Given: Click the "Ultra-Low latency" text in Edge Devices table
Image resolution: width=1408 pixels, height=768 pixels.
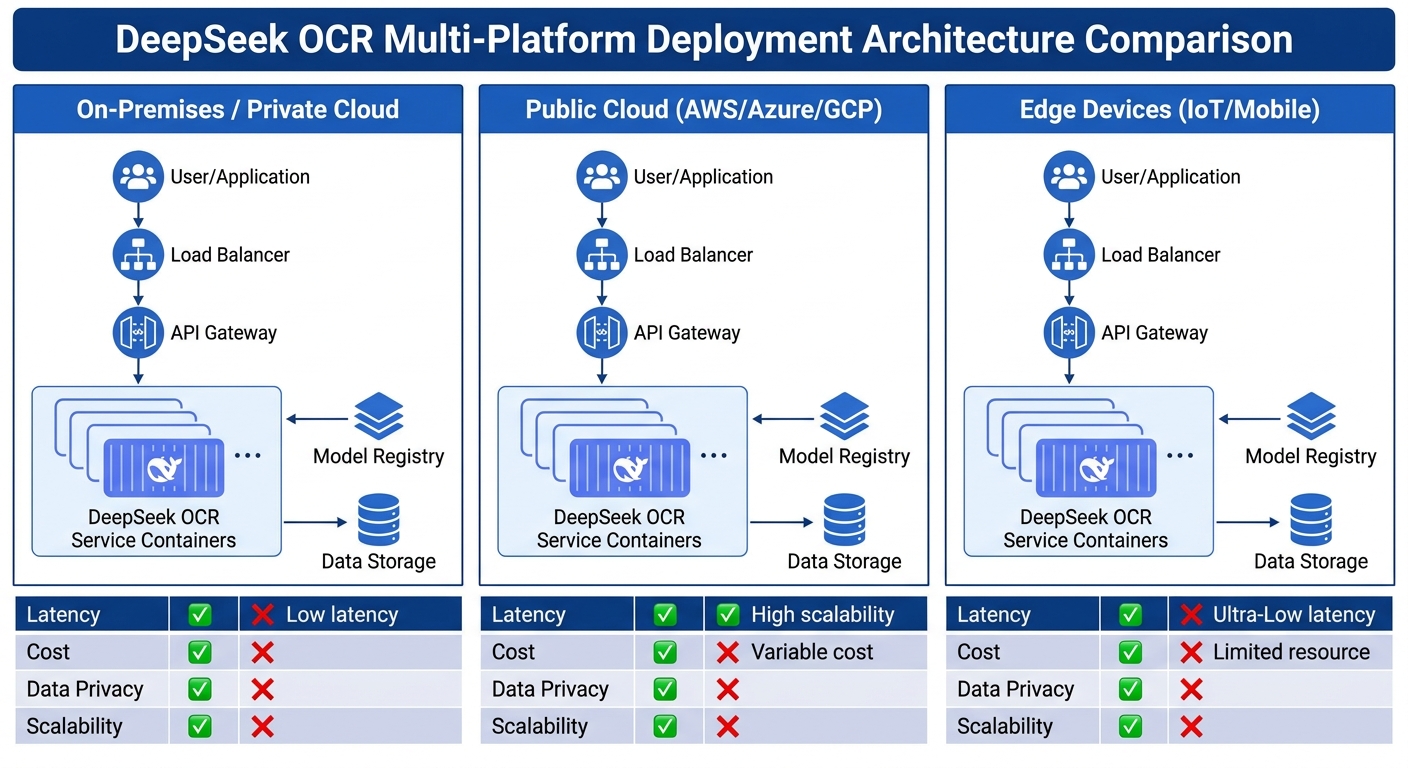Looking at the screenshot, I should 1294,615.
